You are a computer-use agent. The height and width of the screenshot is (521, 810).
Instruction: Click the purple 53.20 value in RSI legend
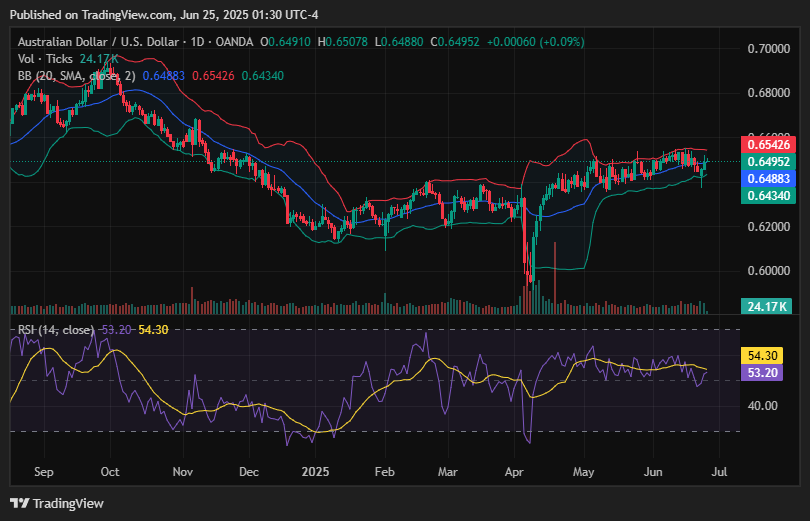tap(117, 329)
